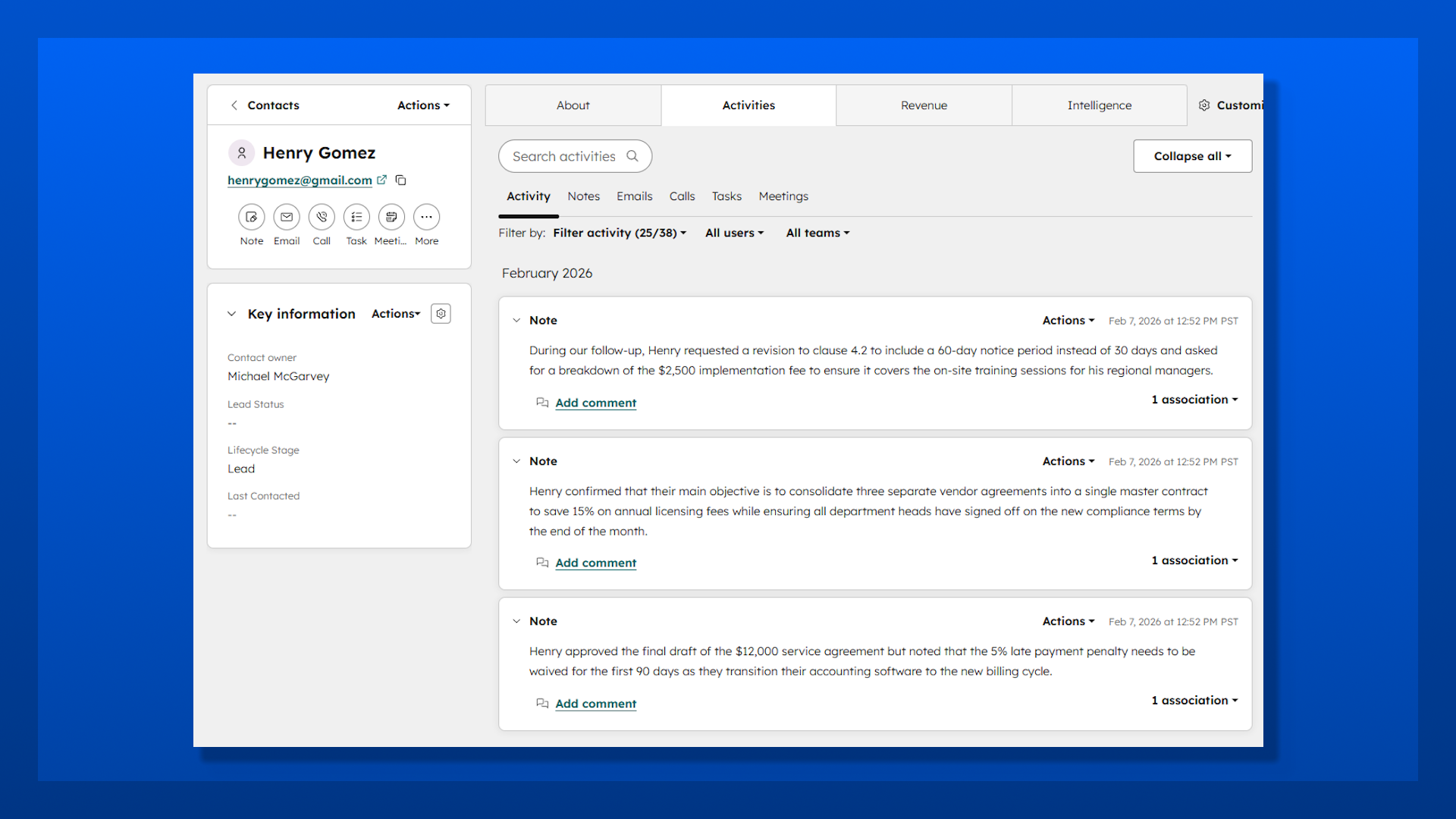The height and width of the screenshot is (819, 1456).
Task: Go back to Contacts list
Action: tap(265, 105)
